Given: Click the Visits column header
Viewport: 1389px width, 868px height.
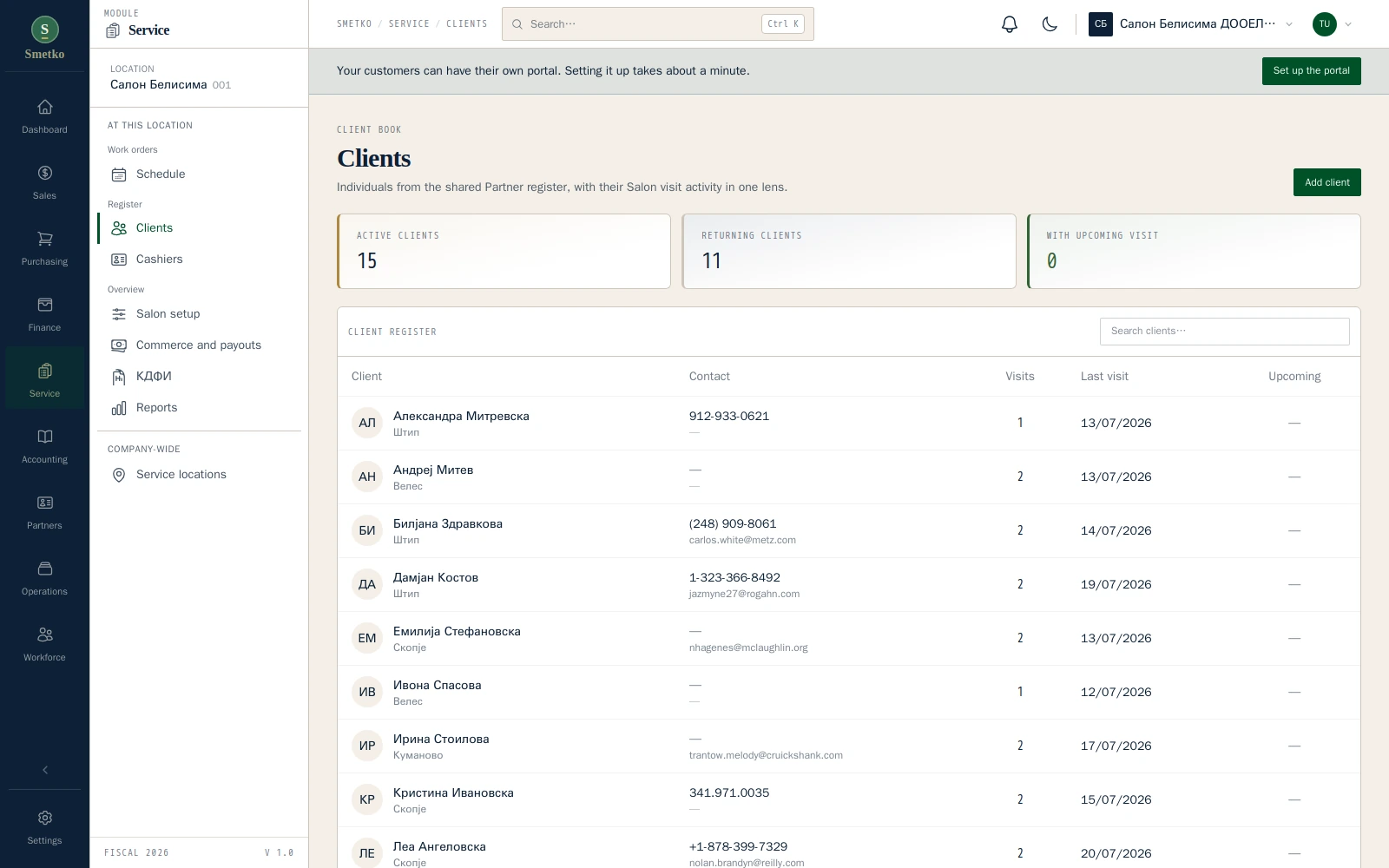Looking at the screenshot, I should click(x=1019, y=376).
